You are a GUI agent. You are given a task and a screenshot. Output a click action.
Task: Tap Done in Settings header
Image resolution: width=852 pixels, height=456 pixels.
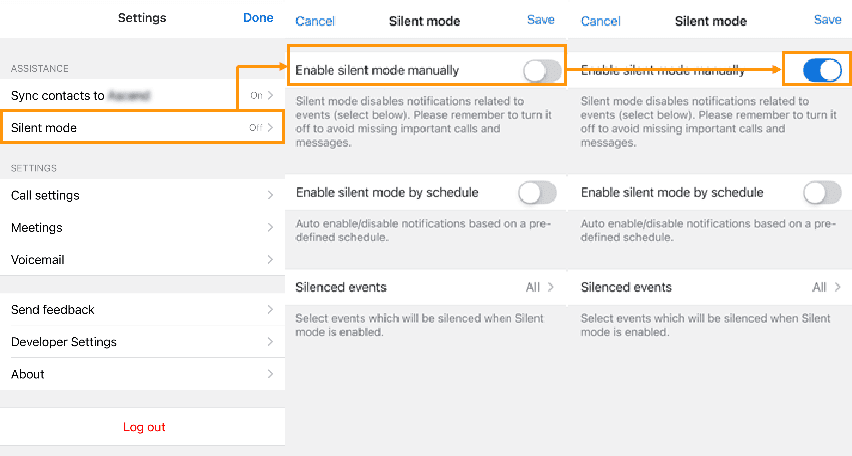(258, 18)
